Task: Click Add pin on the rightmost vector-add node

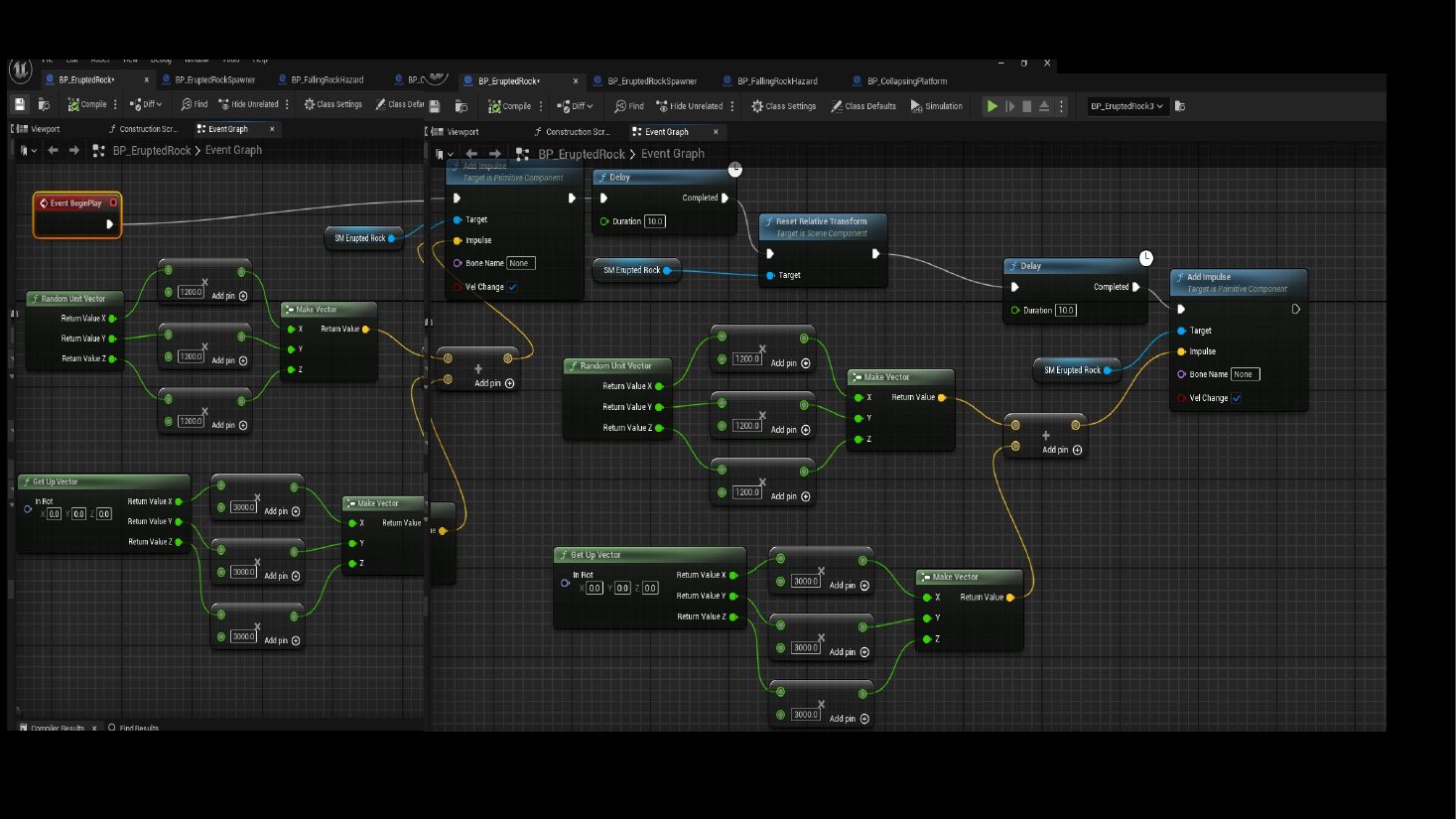Action: click(x=1062, y=450)
